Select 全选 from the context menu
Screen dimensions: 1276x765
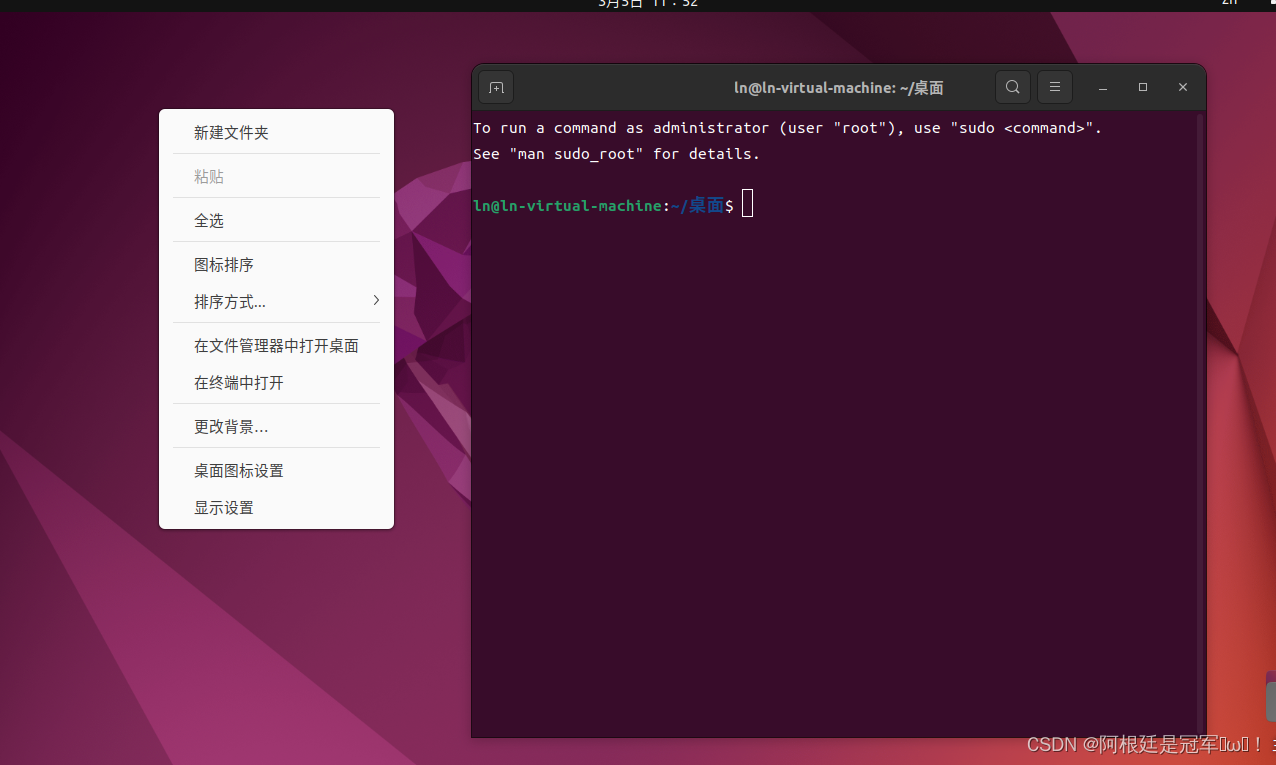pyautogui.click(x=209, y=220)
